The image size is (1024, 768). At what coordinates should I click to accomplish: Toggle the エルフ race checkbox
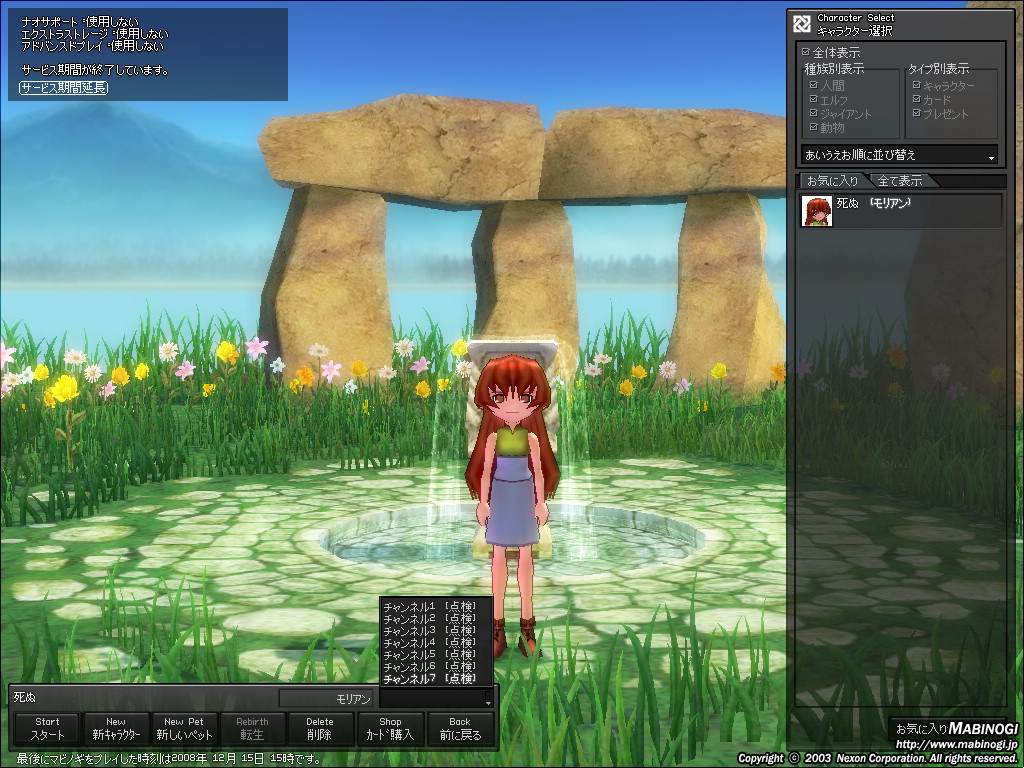click(813, 99)
